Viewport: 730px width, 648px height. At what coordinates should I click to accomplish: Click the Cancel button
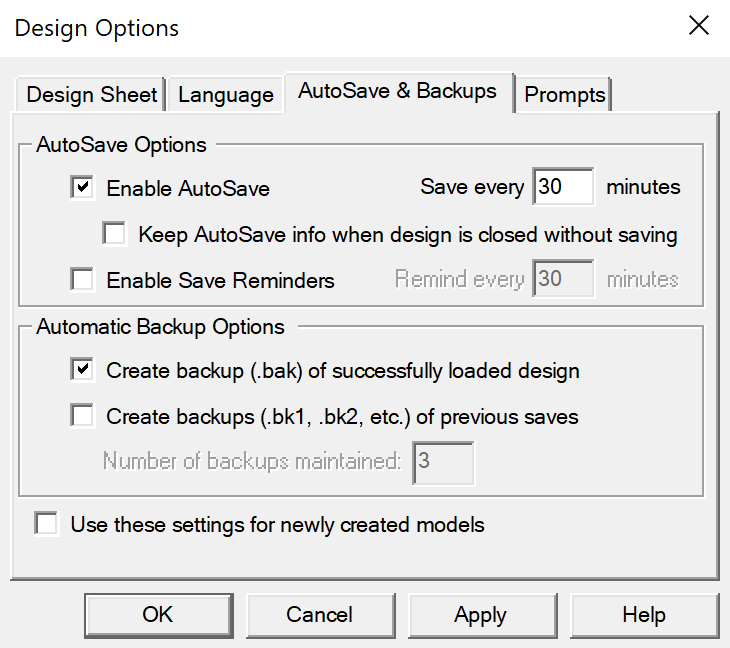point(320,615)
